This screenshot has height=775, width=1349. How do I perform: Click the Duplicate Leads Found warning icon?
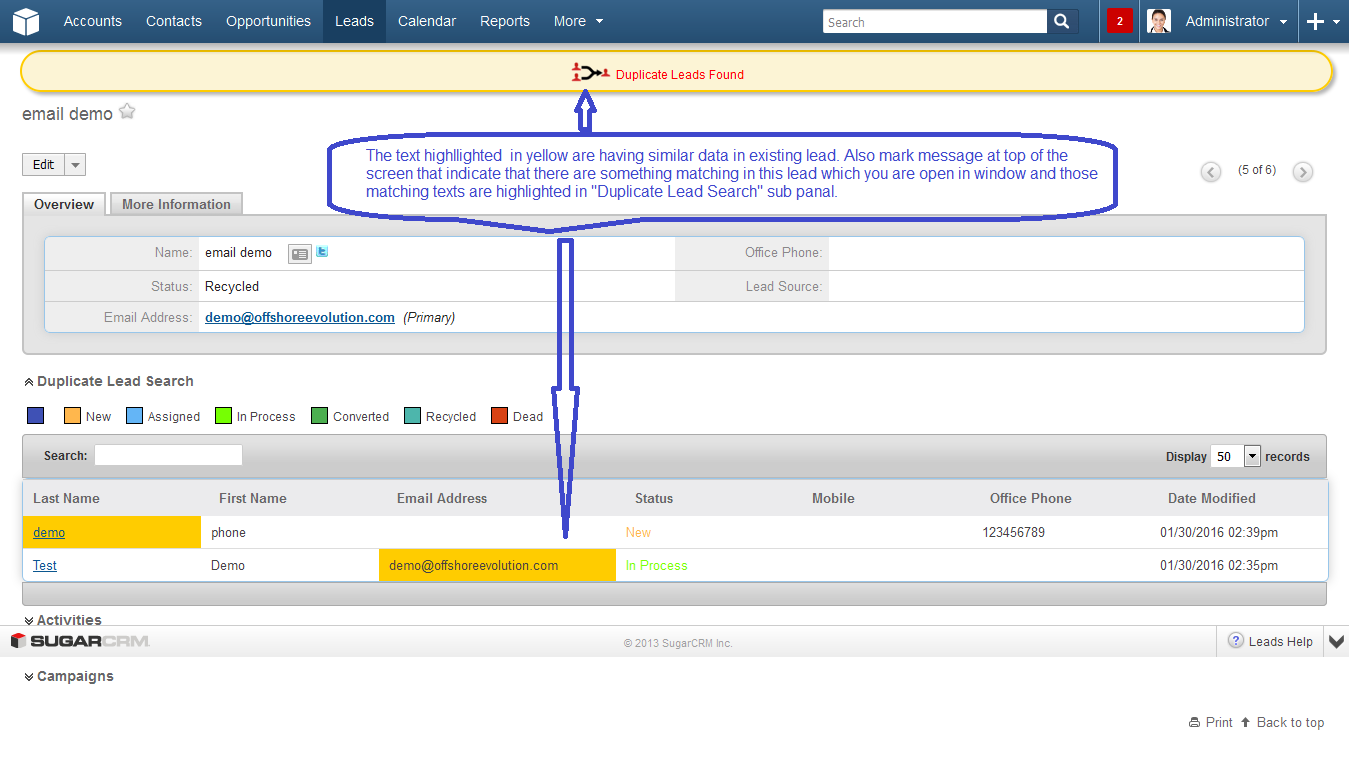point(588,71)
